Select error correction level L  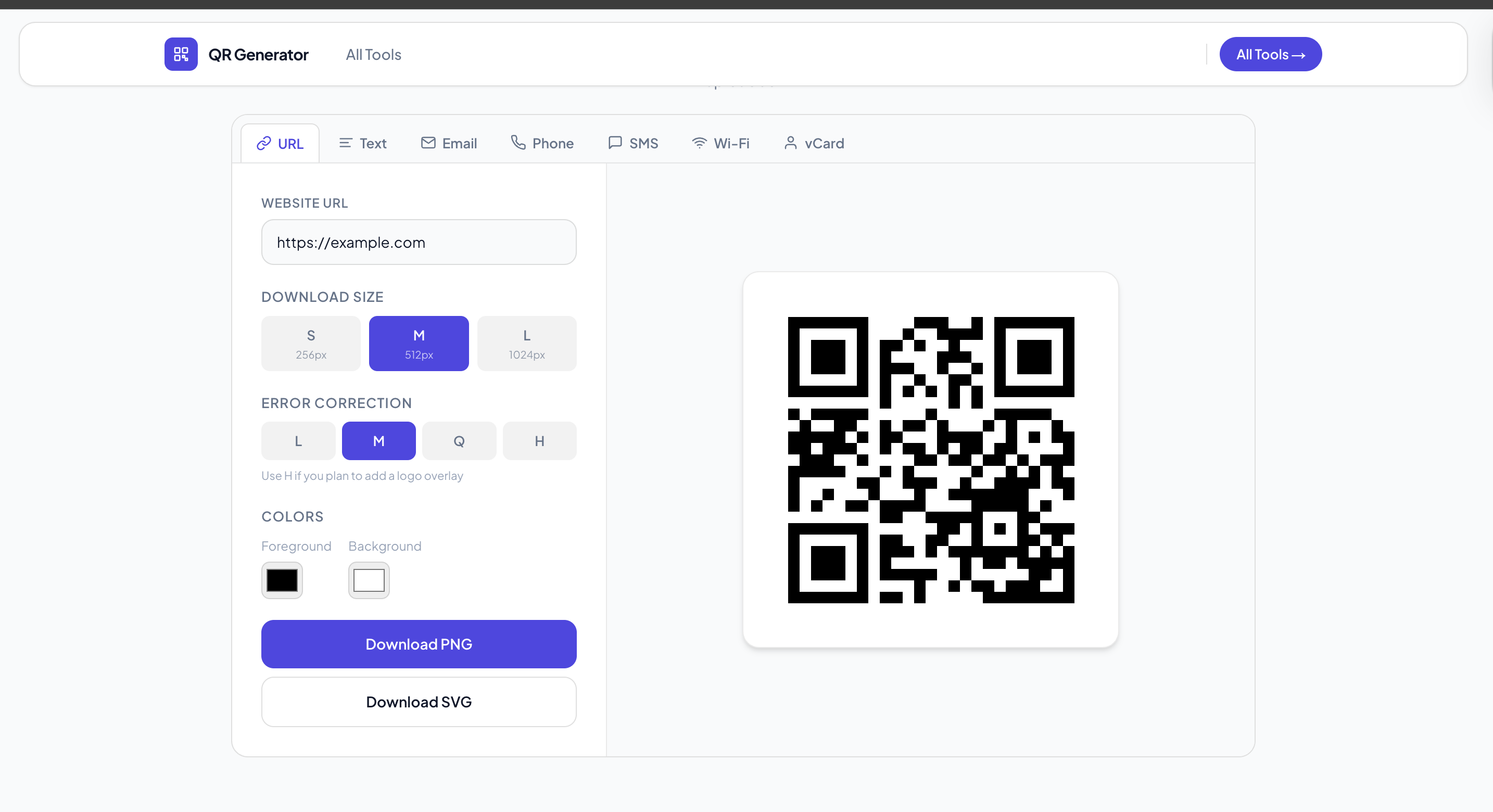(297, 440)
